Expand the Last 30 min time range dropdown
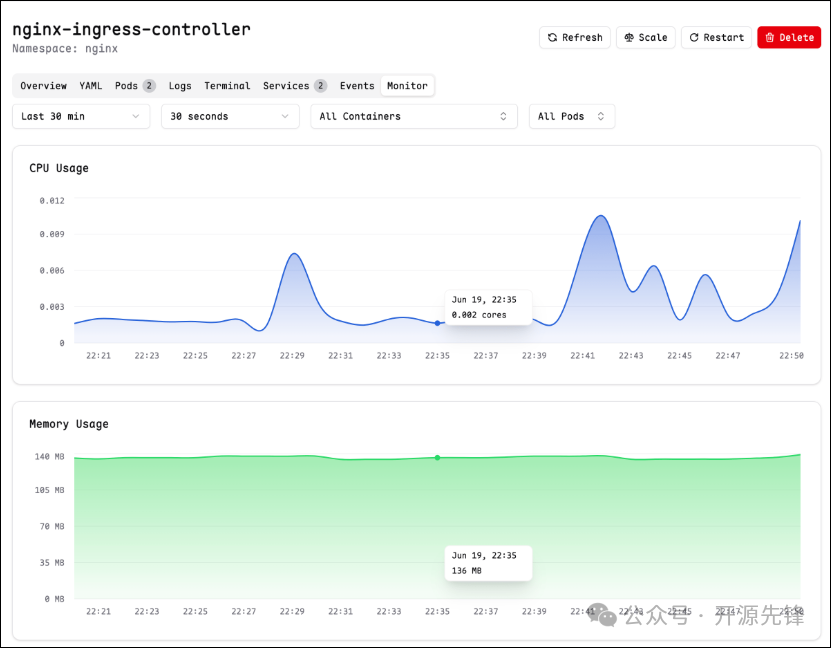The height and width of the screenshot is (648, 831). click(x=81, y=116)
